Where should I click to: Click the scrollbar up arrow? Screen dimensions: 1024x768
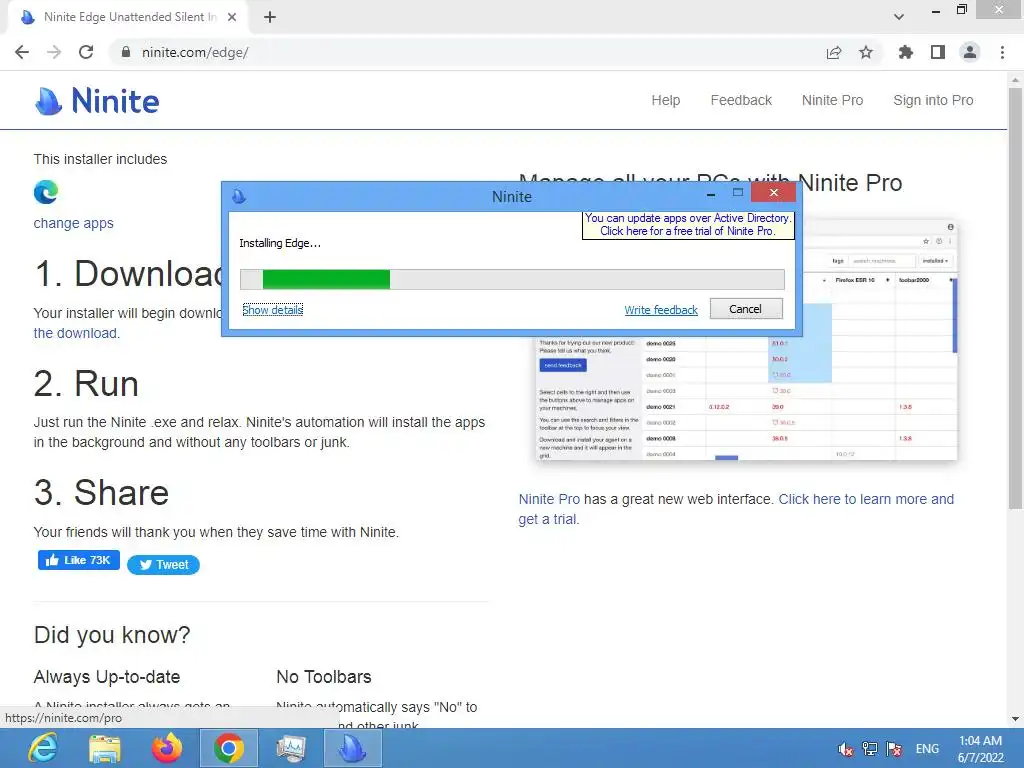pyautogui.click(x=1015, y=80)
